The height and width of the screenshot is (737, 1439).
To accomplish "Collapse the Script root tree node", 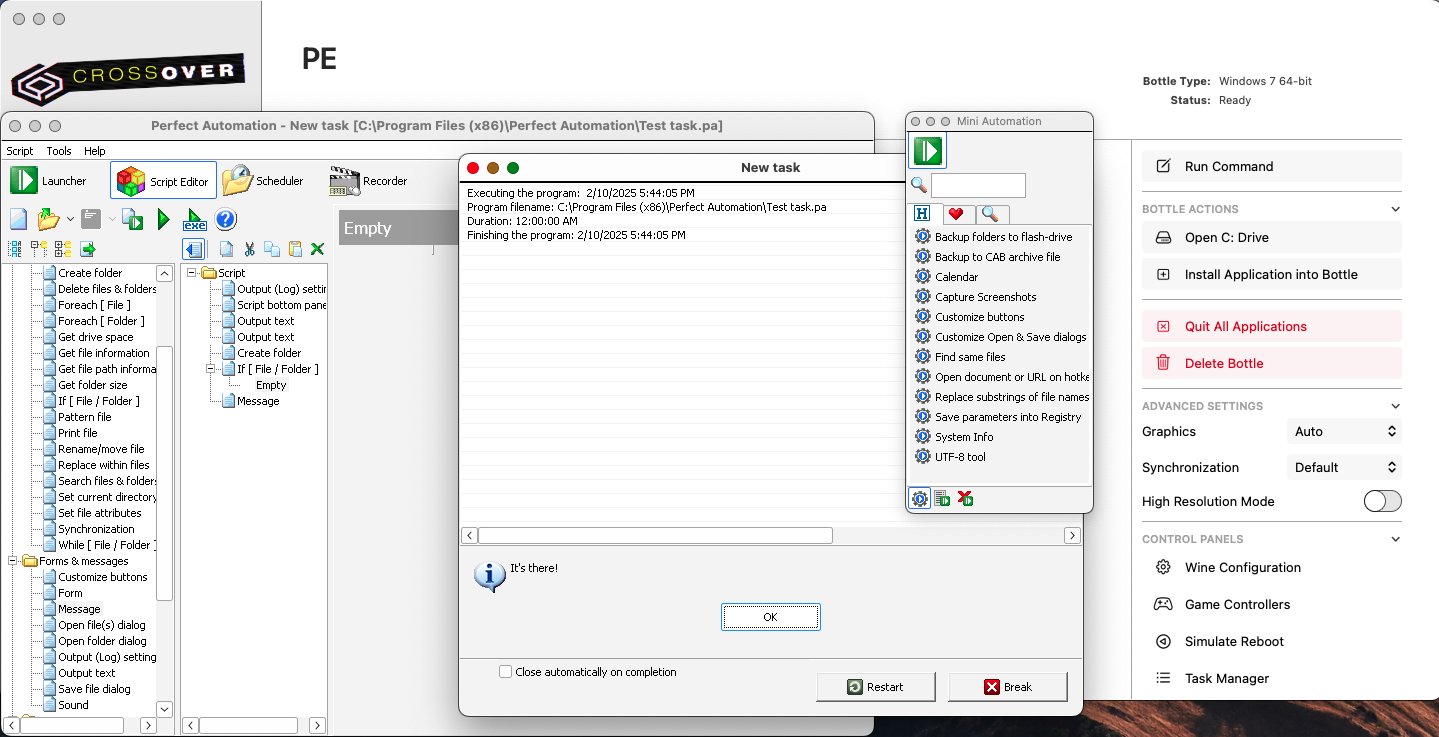I will tap(192, 273).
